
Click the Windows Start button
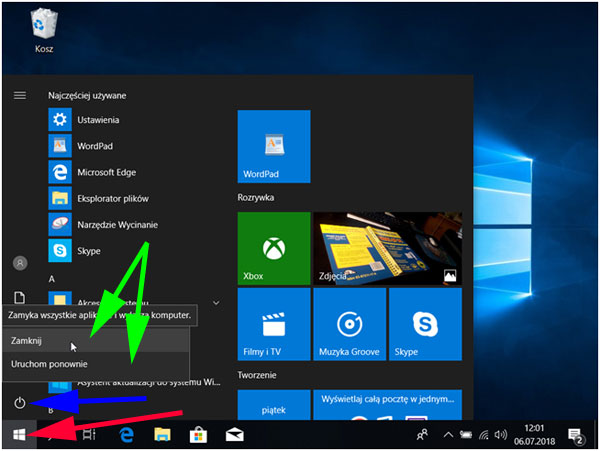pos(19,435)
